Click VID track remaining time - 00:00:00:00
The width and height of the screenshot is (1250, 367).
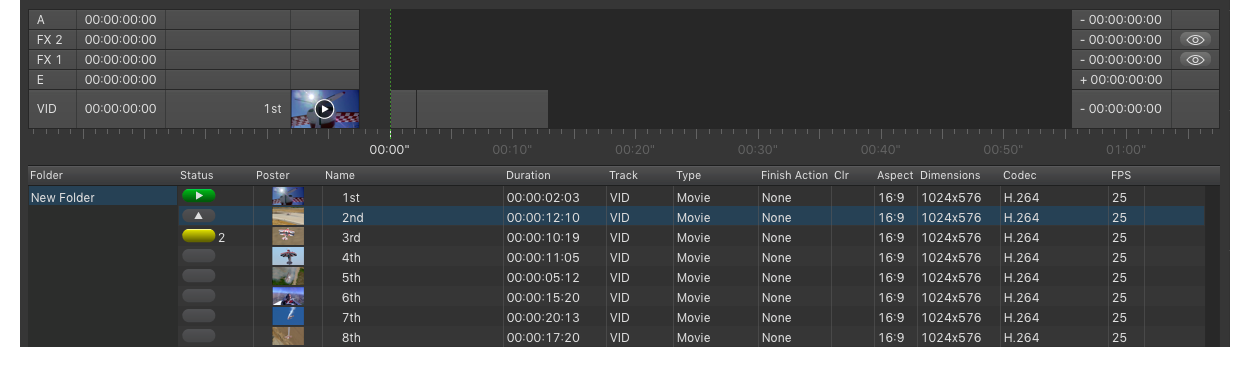click(1121, 109)
